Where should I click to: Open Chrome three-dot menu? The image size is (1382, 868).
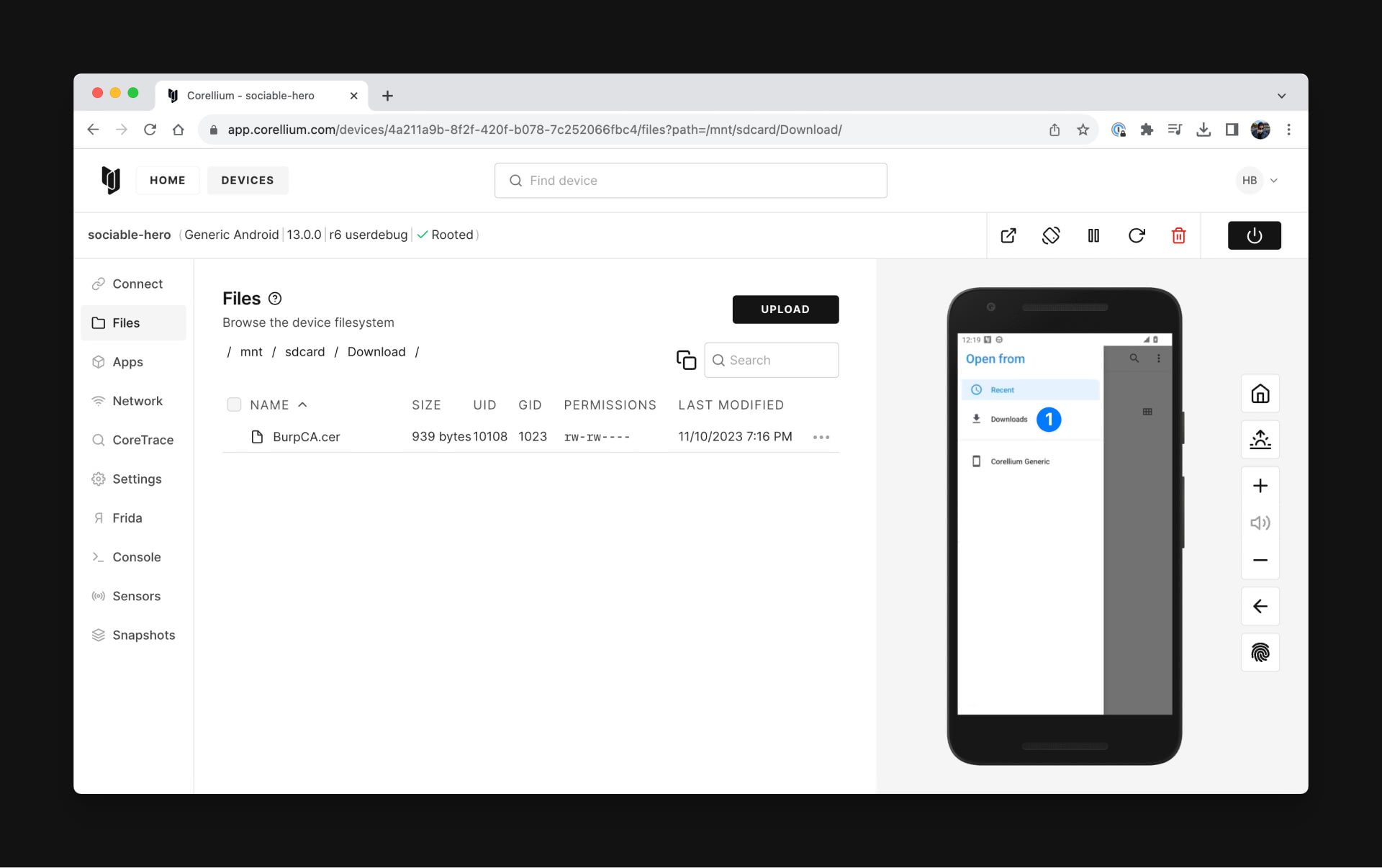pyautogui.click(x=1288, y=130)
